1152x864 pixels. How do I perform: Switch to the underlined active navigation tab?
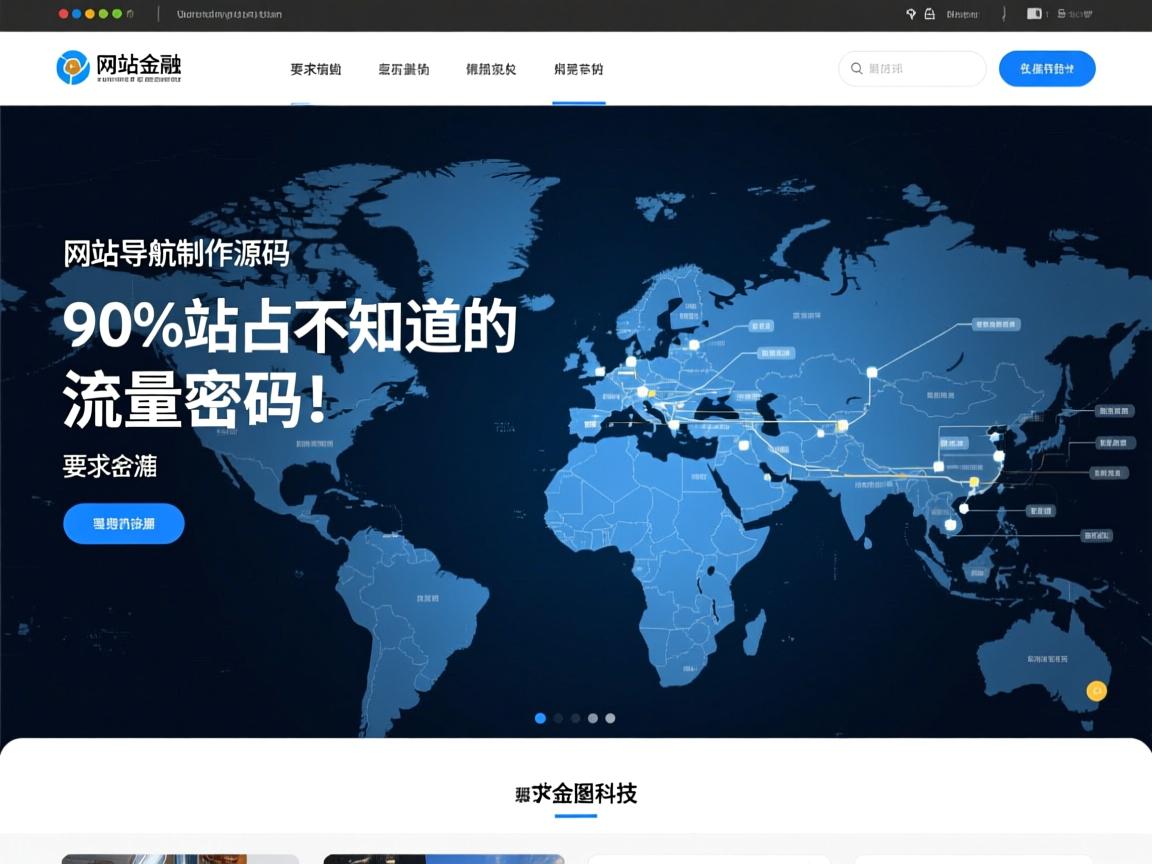(x=578, y=69)
